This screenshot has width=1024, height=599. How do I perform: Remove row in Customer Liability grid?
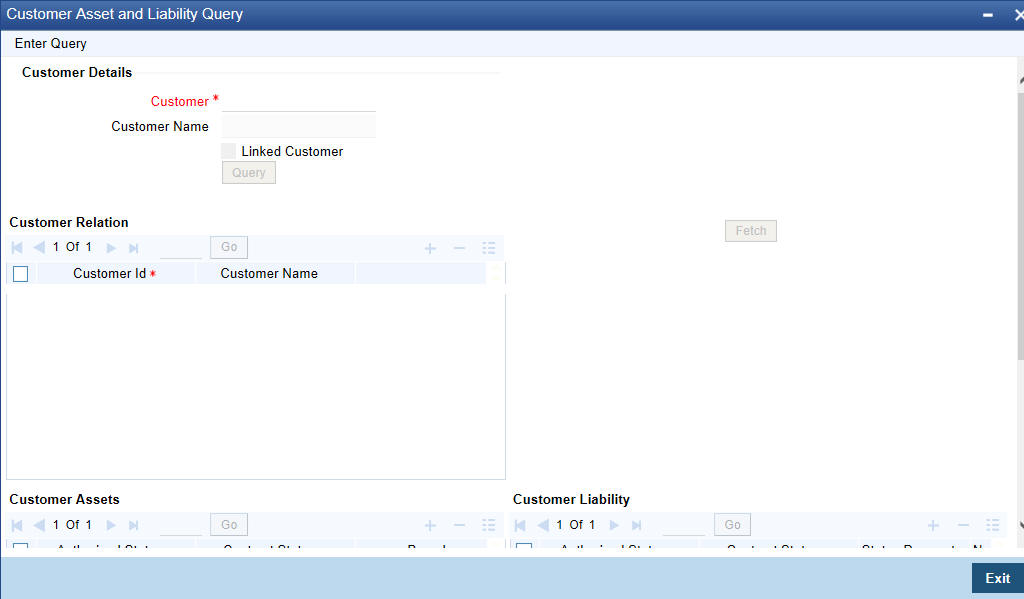point(963,525)
